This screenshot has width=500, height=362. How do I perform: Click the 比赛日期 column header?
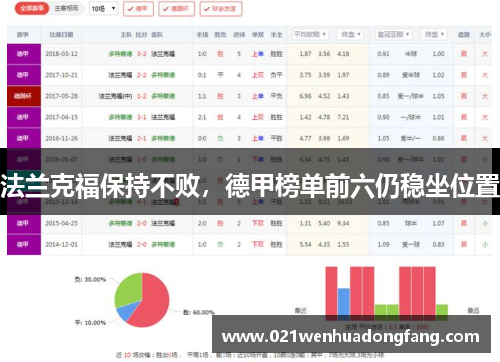tap(61, 35)
